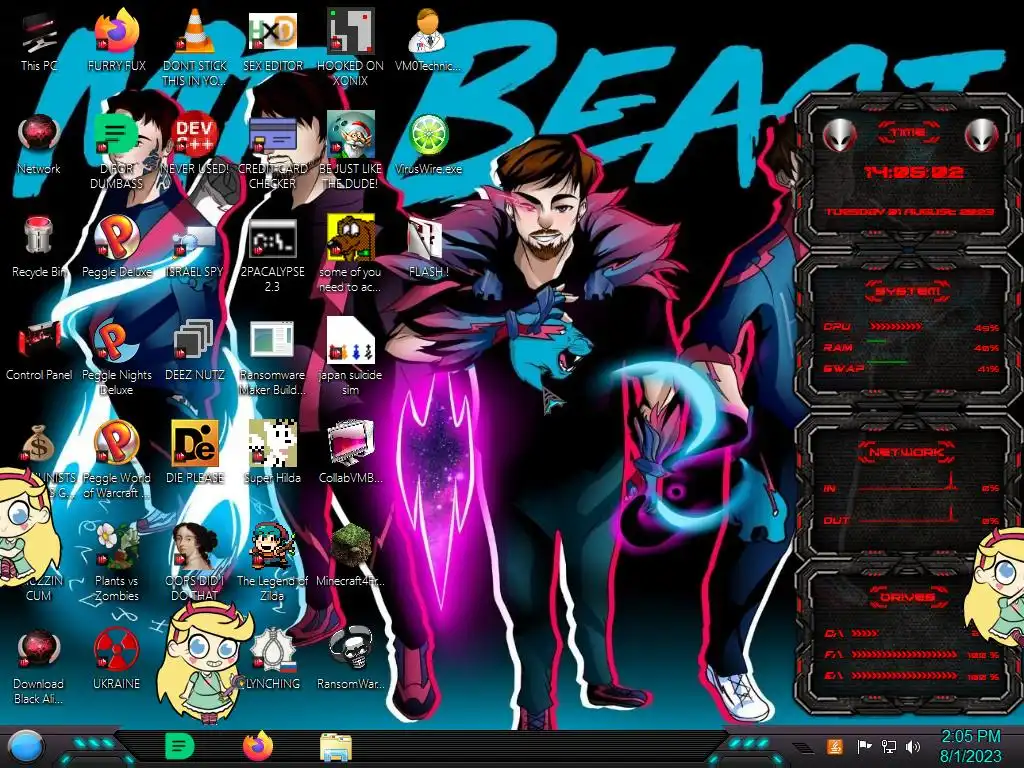The height and width of the screenshot is (768, 1024).
Task: Open the clock showing 2:05 PM
Action: coord(970,746)
